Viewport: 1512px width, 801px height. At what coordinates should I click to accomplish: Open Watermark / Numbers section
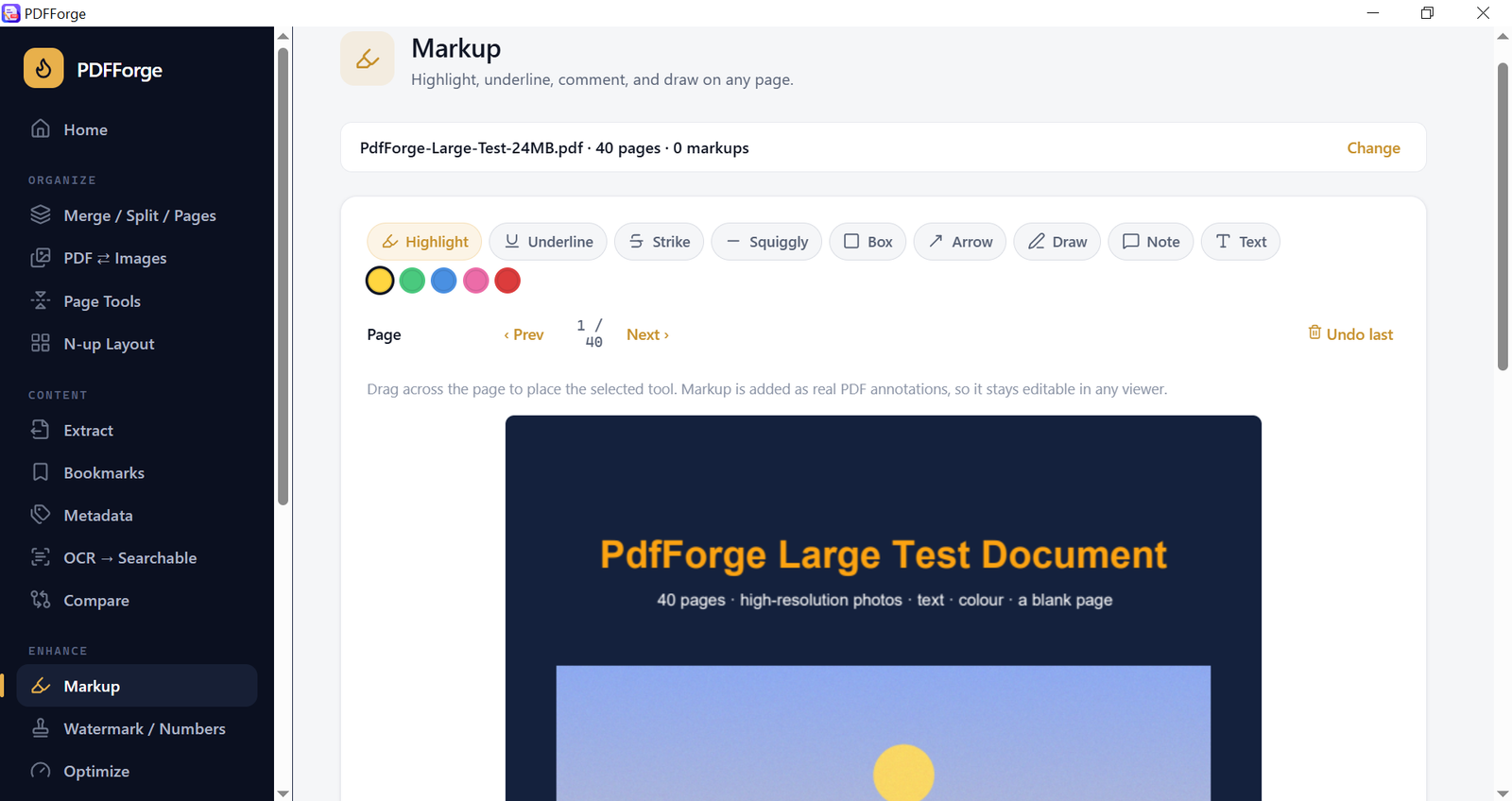click(x=137, y=728)
